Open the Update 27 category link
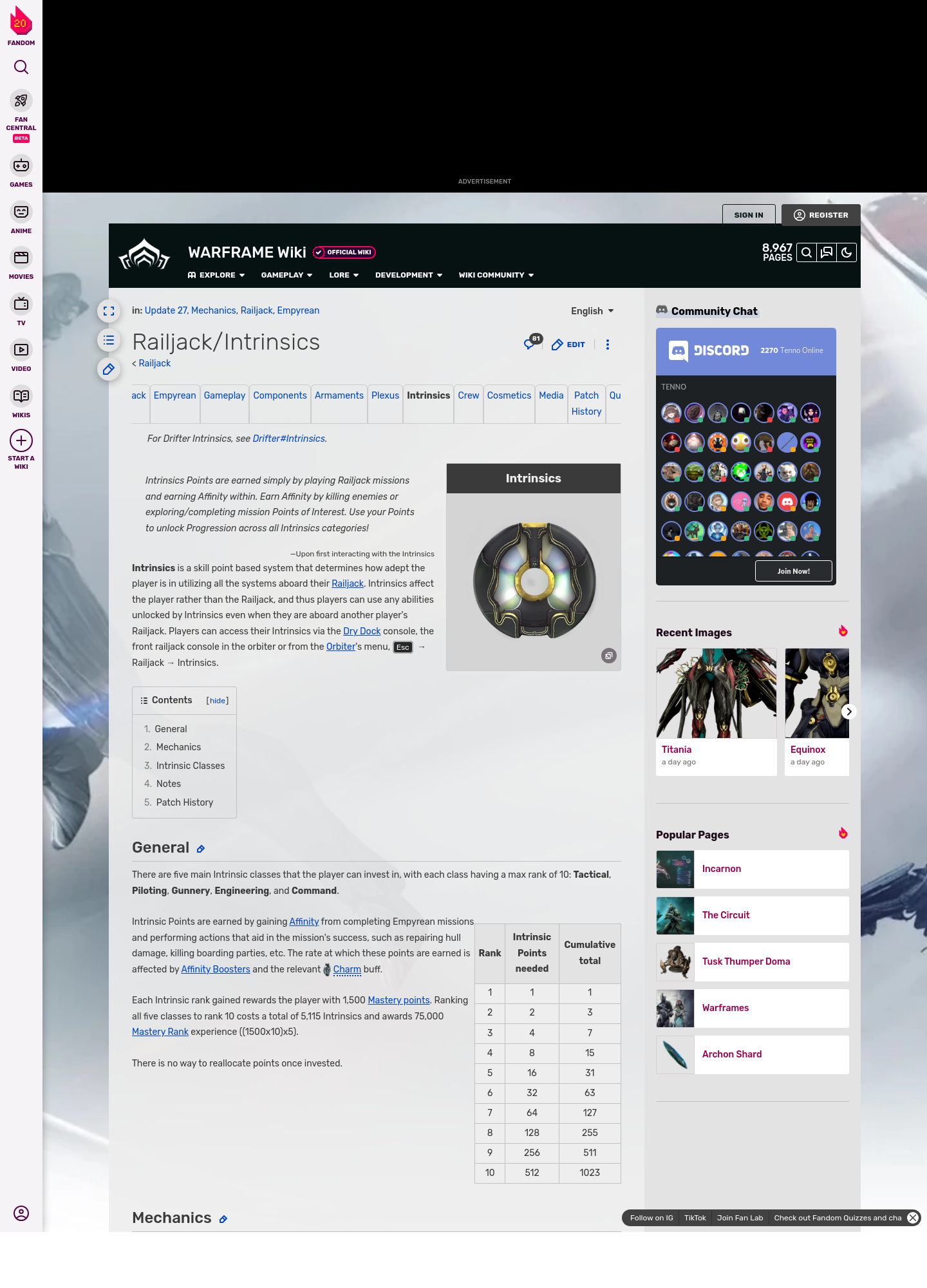This screenshot has height=1288, width=927. click(x=165, y=310)
